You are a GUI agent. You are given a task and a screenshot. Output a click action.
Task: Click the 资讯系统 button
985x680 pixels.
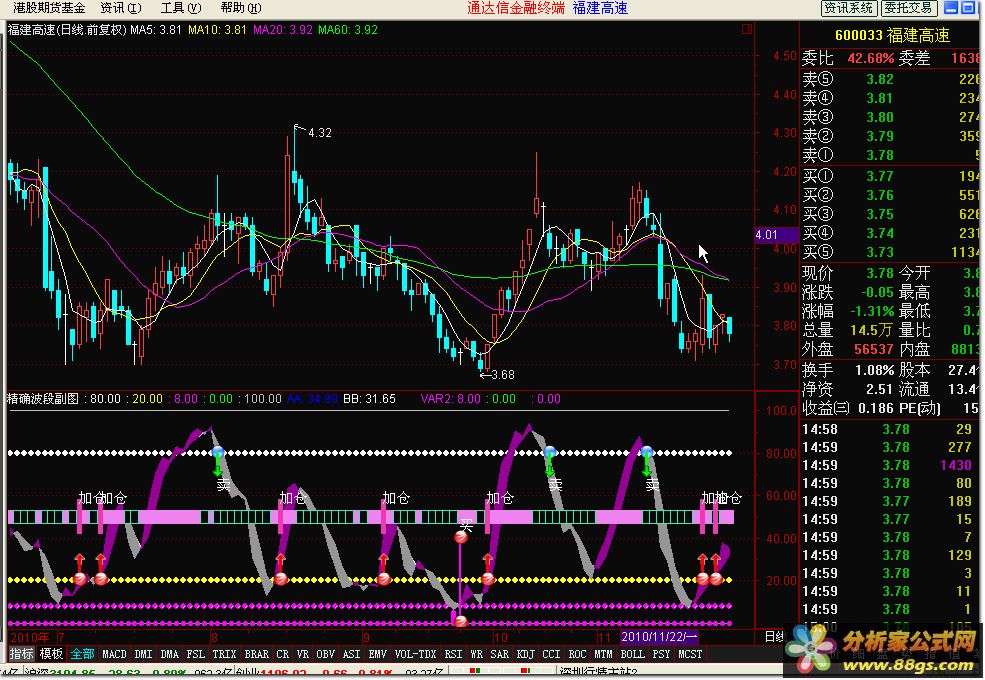point(849,8)
